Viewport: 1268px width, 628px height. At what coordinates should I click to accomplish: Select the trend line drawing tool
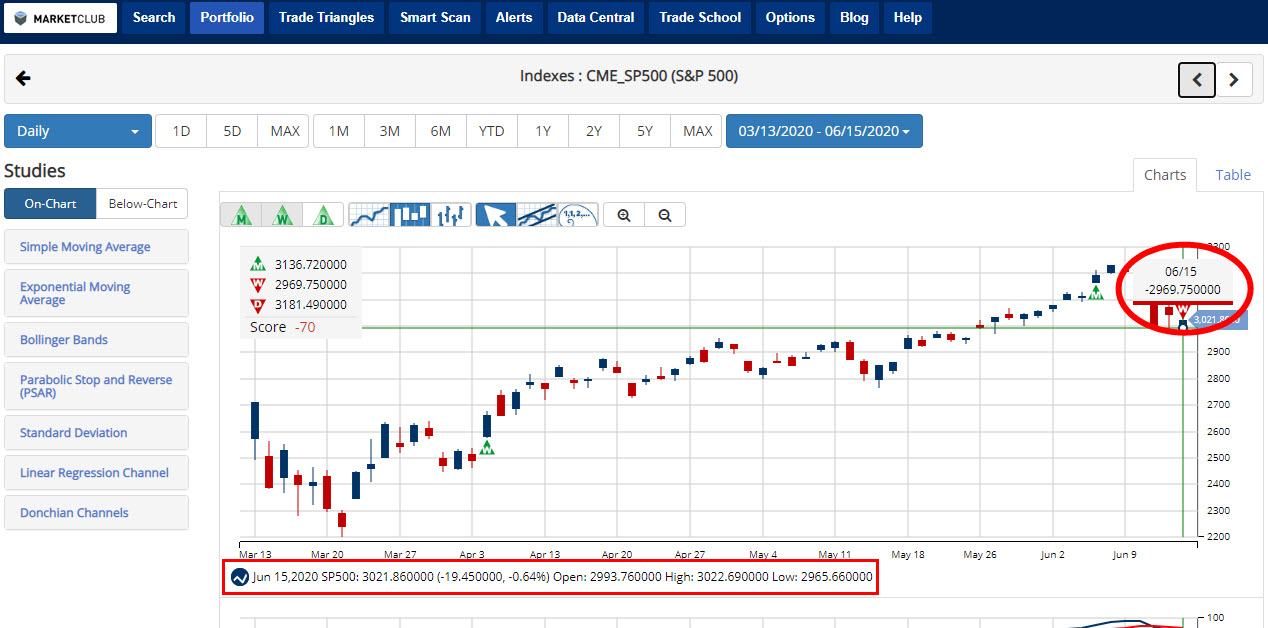tap(538, 215)
